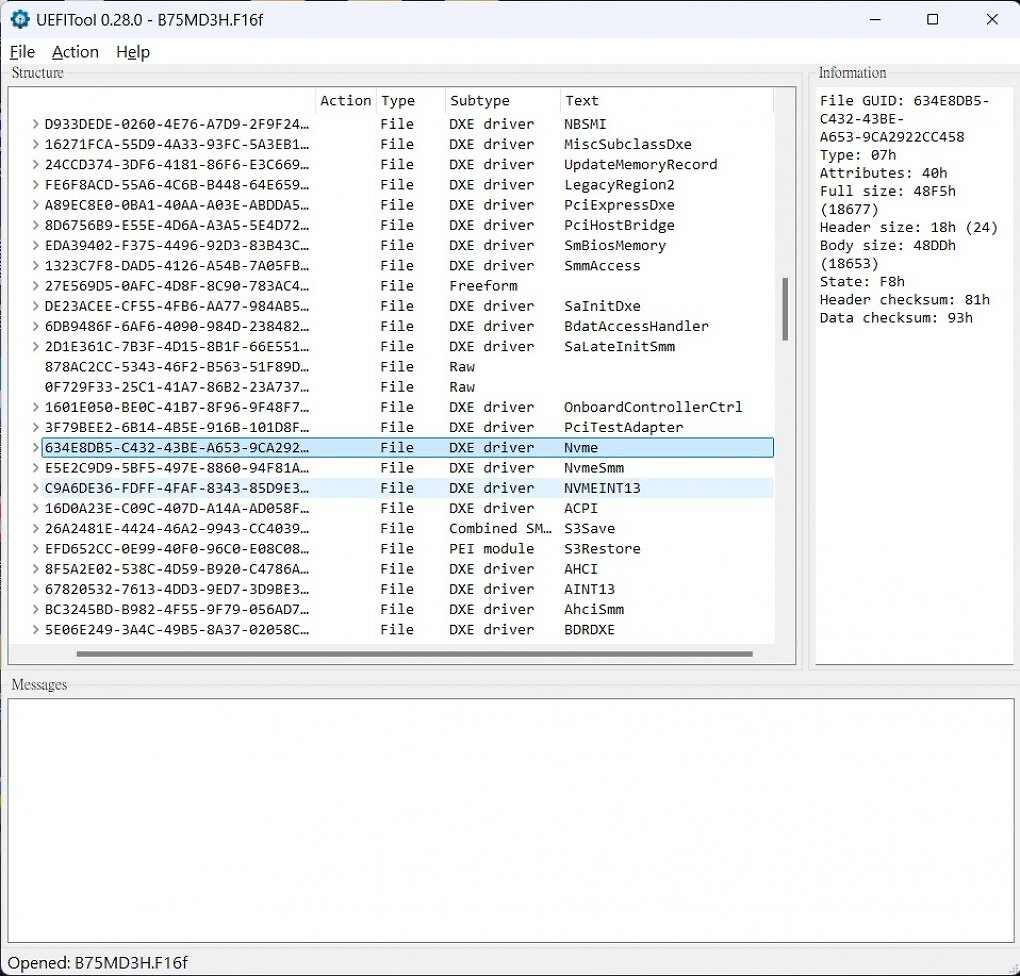Select the 634E8DB5 Nvme file GUID
This screenshot has height=976, width=1020.
[x=176, y=447]
